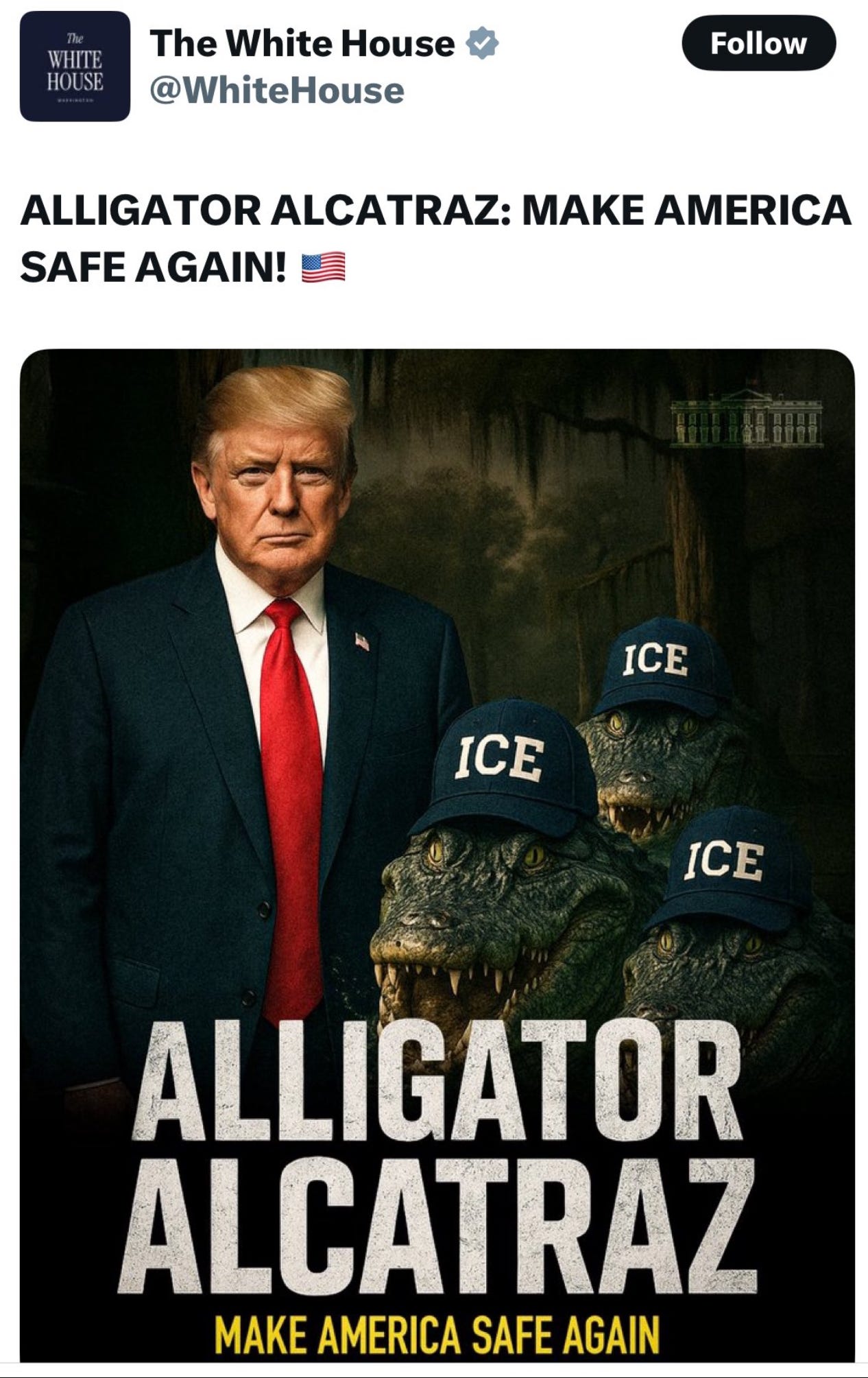This screenshot has height=1378, width=868.
Task: Click the flag lapel pin on suit
Action: coord(362,641)
